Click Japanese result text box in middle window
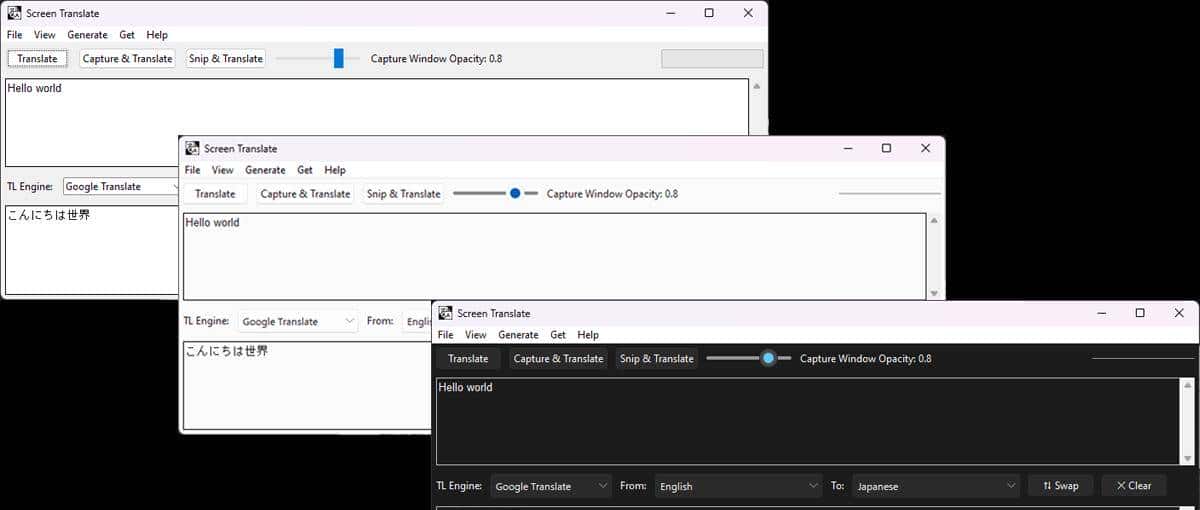Viewport: 1200px width, 510px height. [x=307, y=387]
